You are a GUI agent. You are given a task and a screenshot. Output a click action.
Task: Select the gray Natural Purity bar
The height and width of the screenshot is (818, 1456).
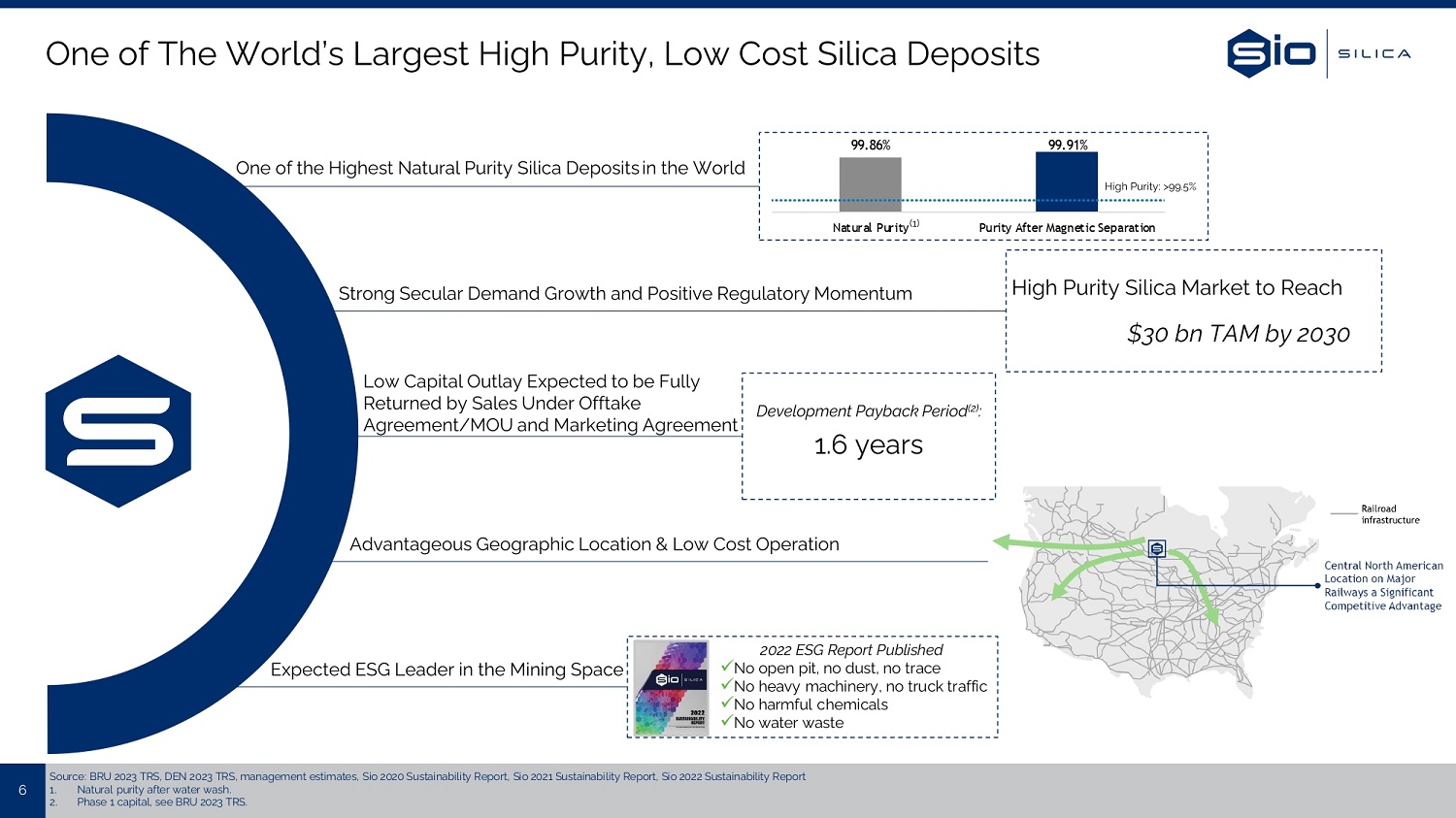tap(870, 184)
